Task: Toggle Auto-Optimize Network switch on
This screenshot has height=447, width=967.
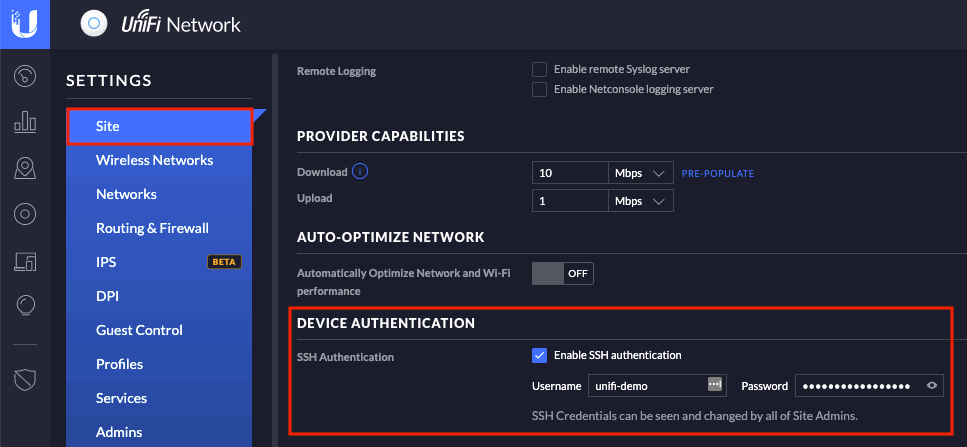Action: coord(562,273)
